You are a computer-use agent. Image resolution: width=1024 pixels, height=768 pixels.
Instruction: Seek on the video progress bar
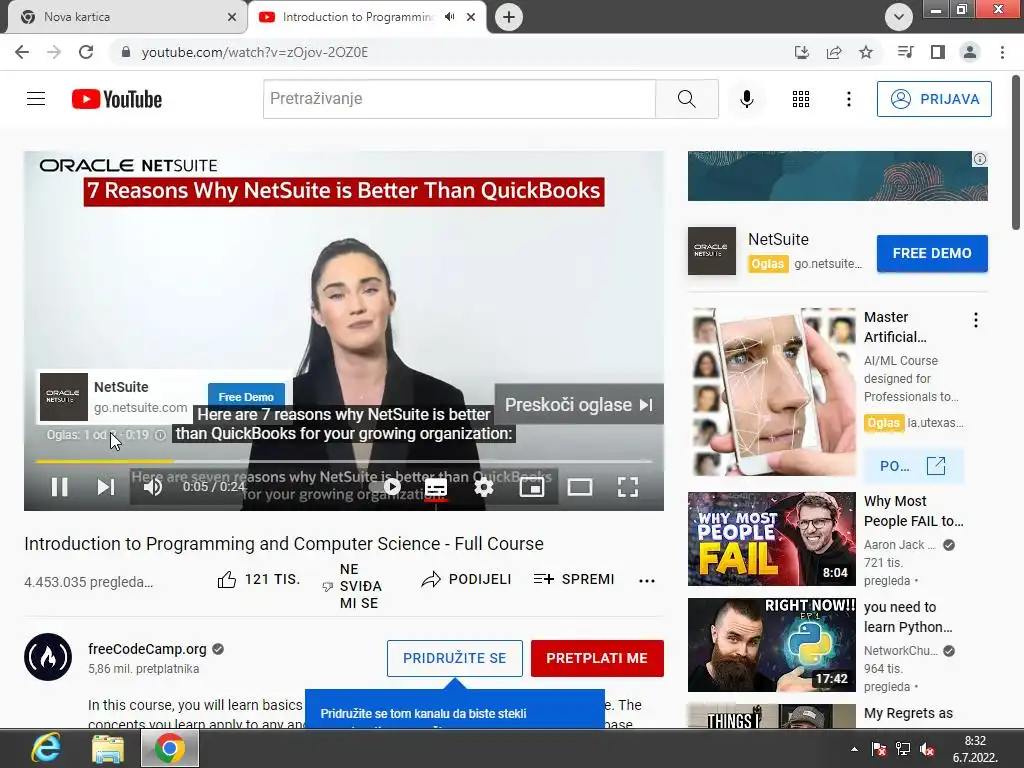tap(344, 461)
